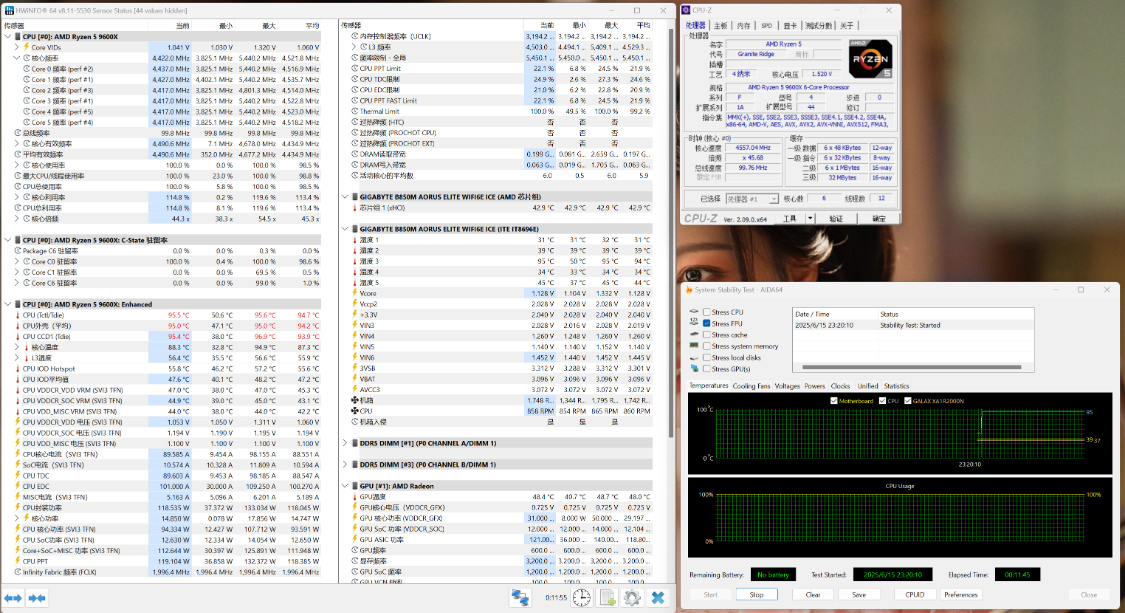Click the blue X close sensors icon
Image resolution: width=1125 pixels, height=613 pixels.
(658, 597)
